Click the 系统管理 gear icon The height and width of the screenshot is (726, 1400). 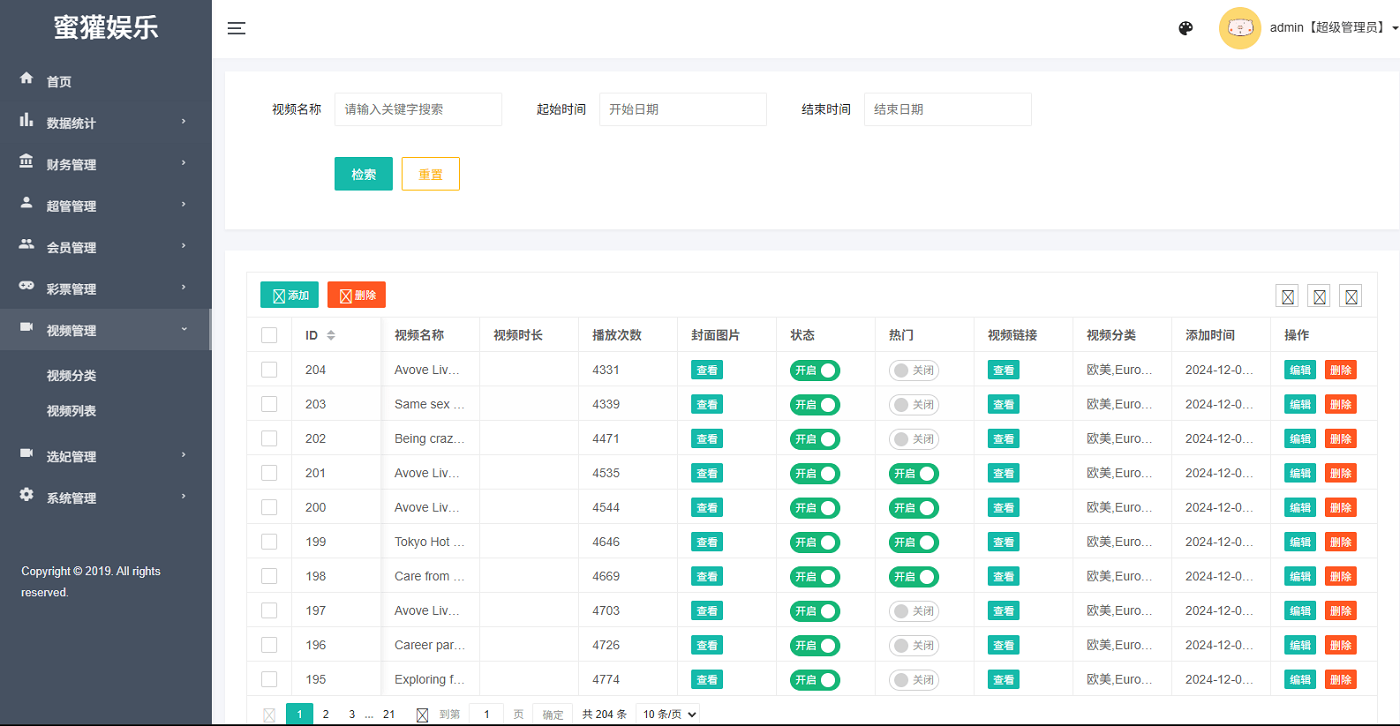(27, 496)
